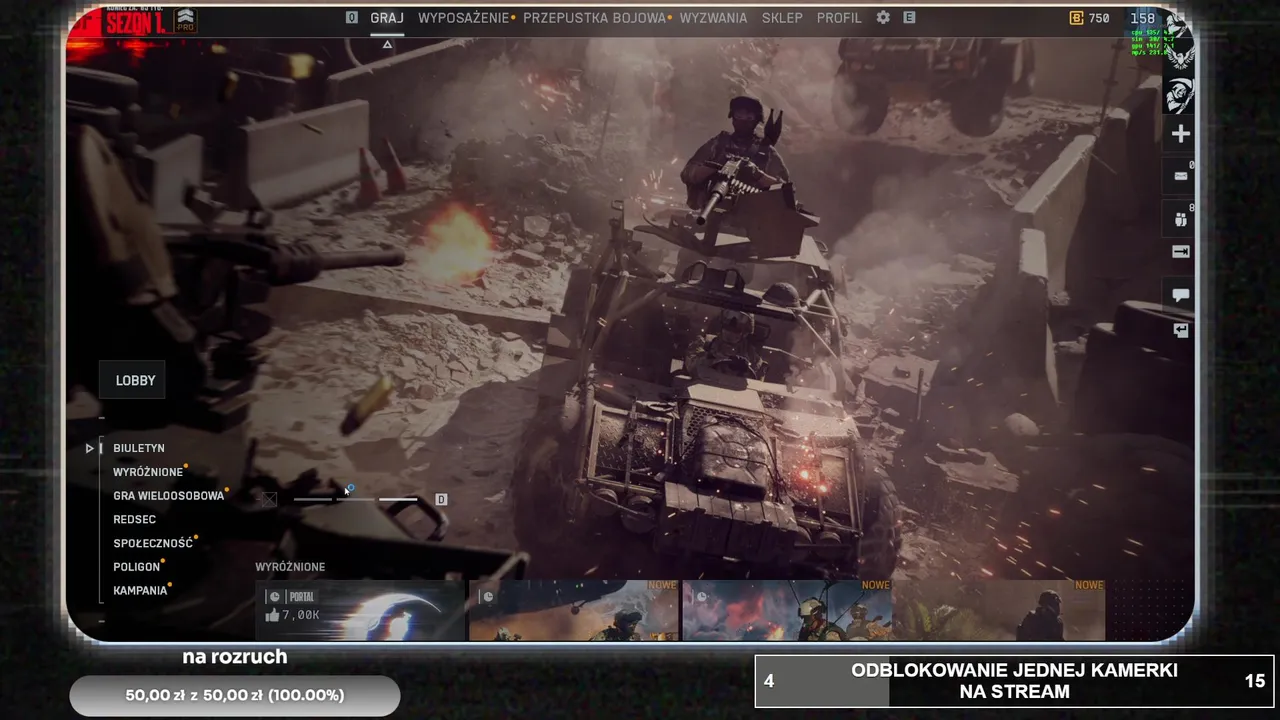Image resolution: width=1280 pixels, height=720 pixels.
Task: Select KAMPANIA menu entry
Action: 140,591
